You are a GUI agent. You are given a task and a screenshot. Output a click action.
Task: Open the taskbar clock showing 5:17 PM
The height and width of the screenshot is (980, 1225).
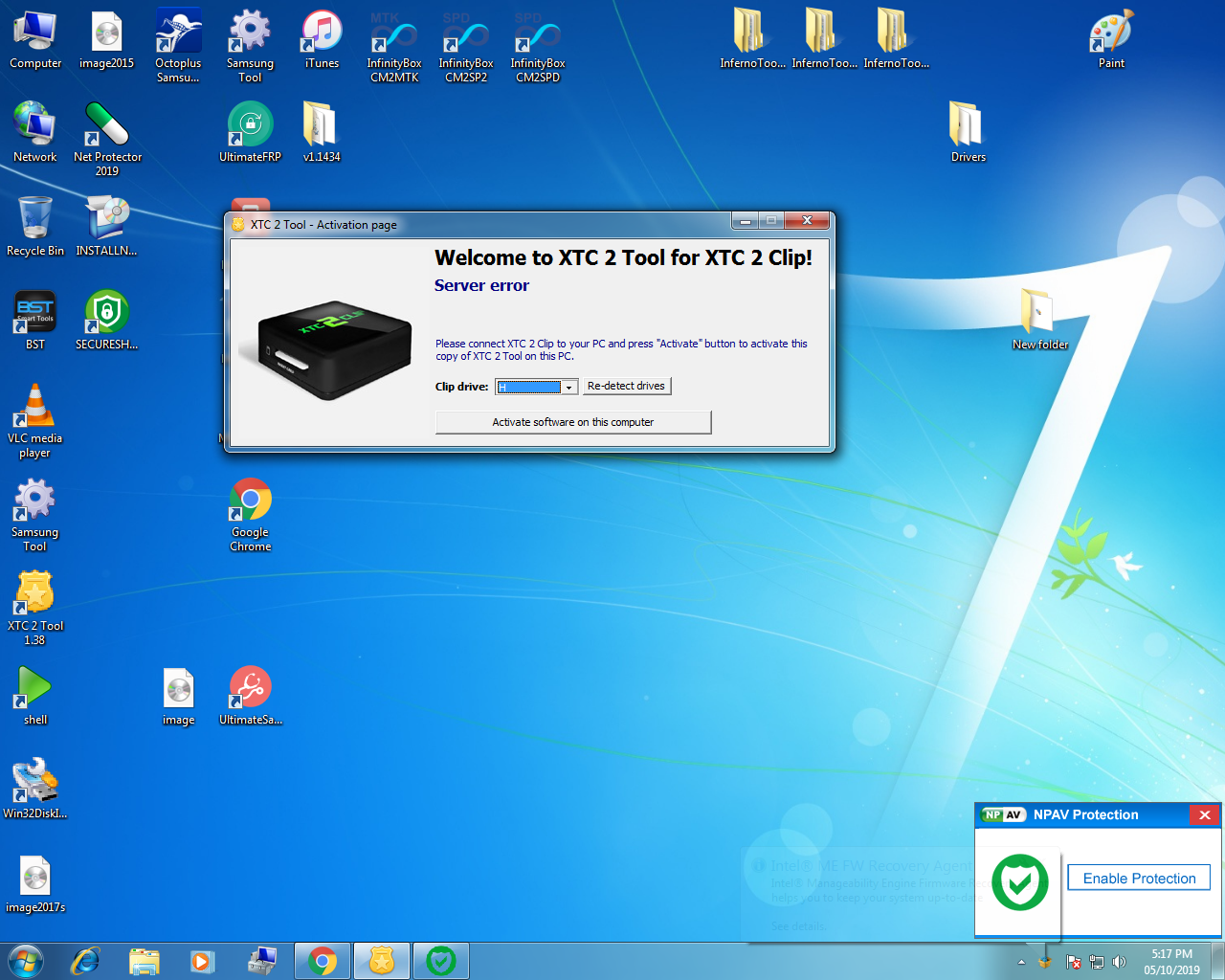[1171, 961]
